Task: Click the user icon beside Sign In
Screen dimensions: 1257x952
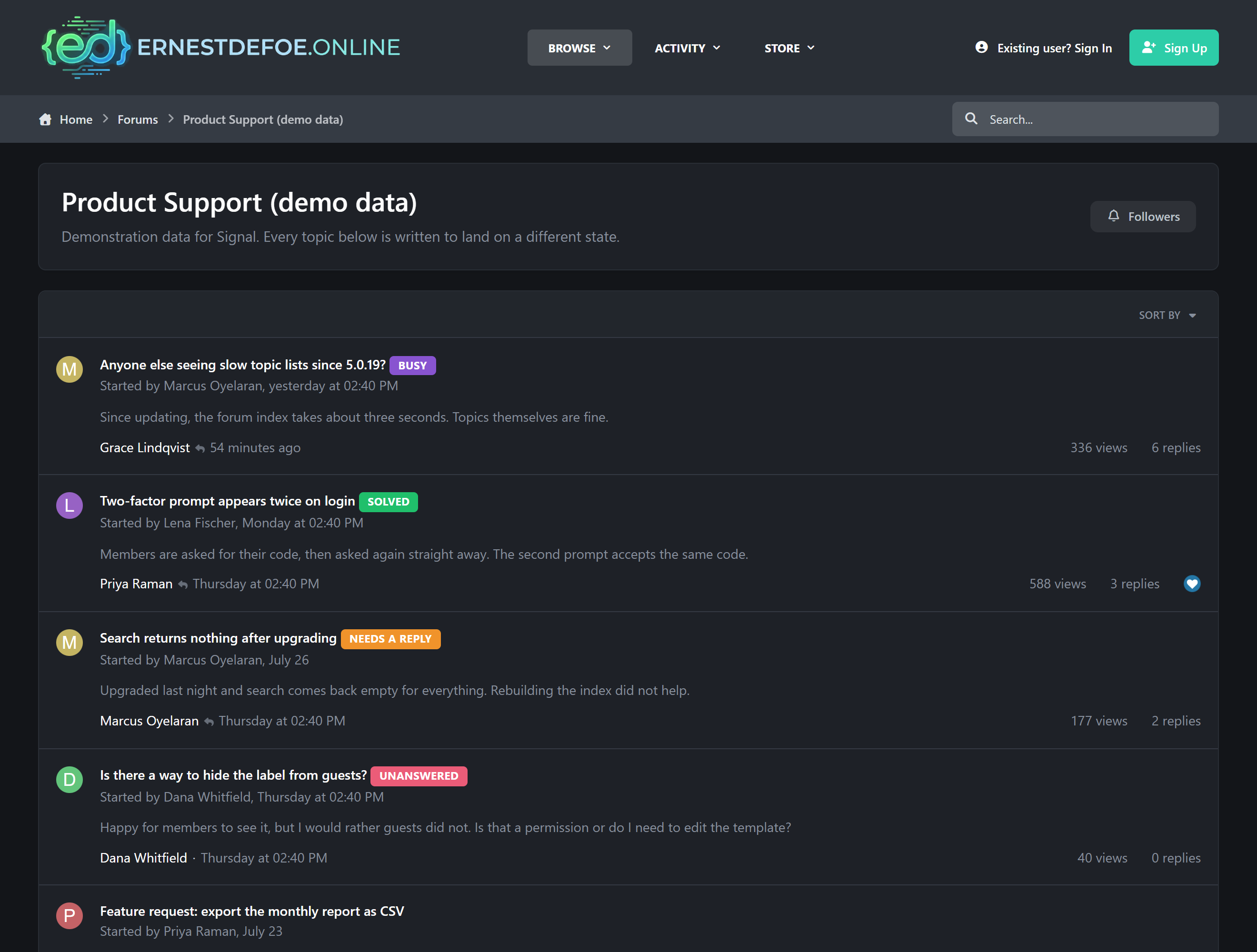Action: (981, 47)
